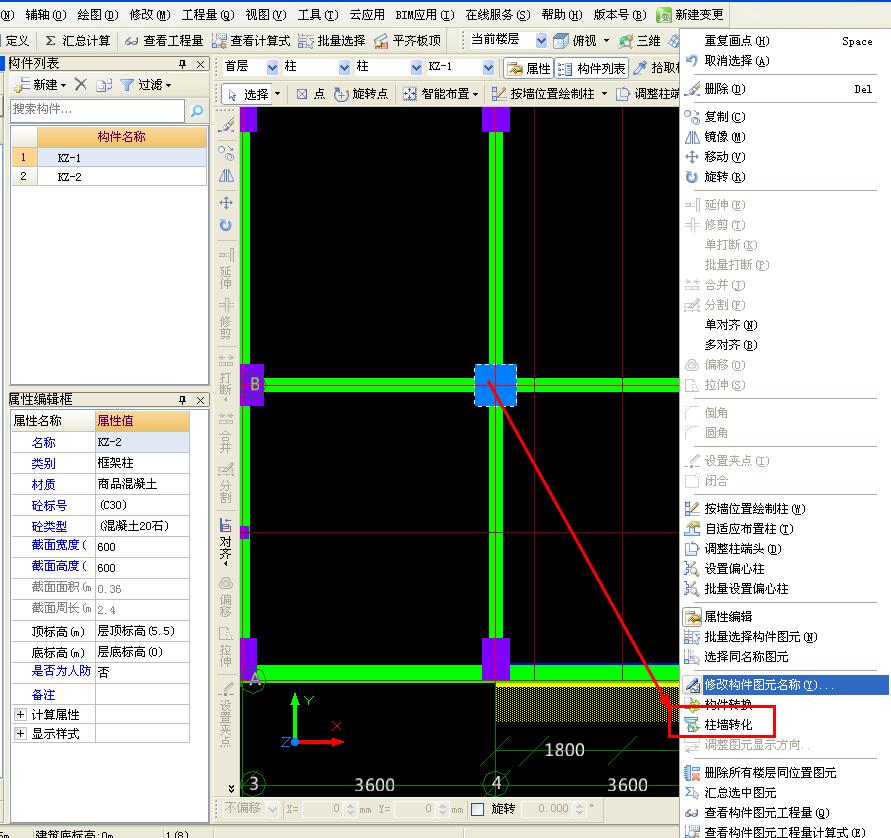Choose 柱墙转化 in the context menu
This screenshot has height=838, width=891.
pos(727,724)
